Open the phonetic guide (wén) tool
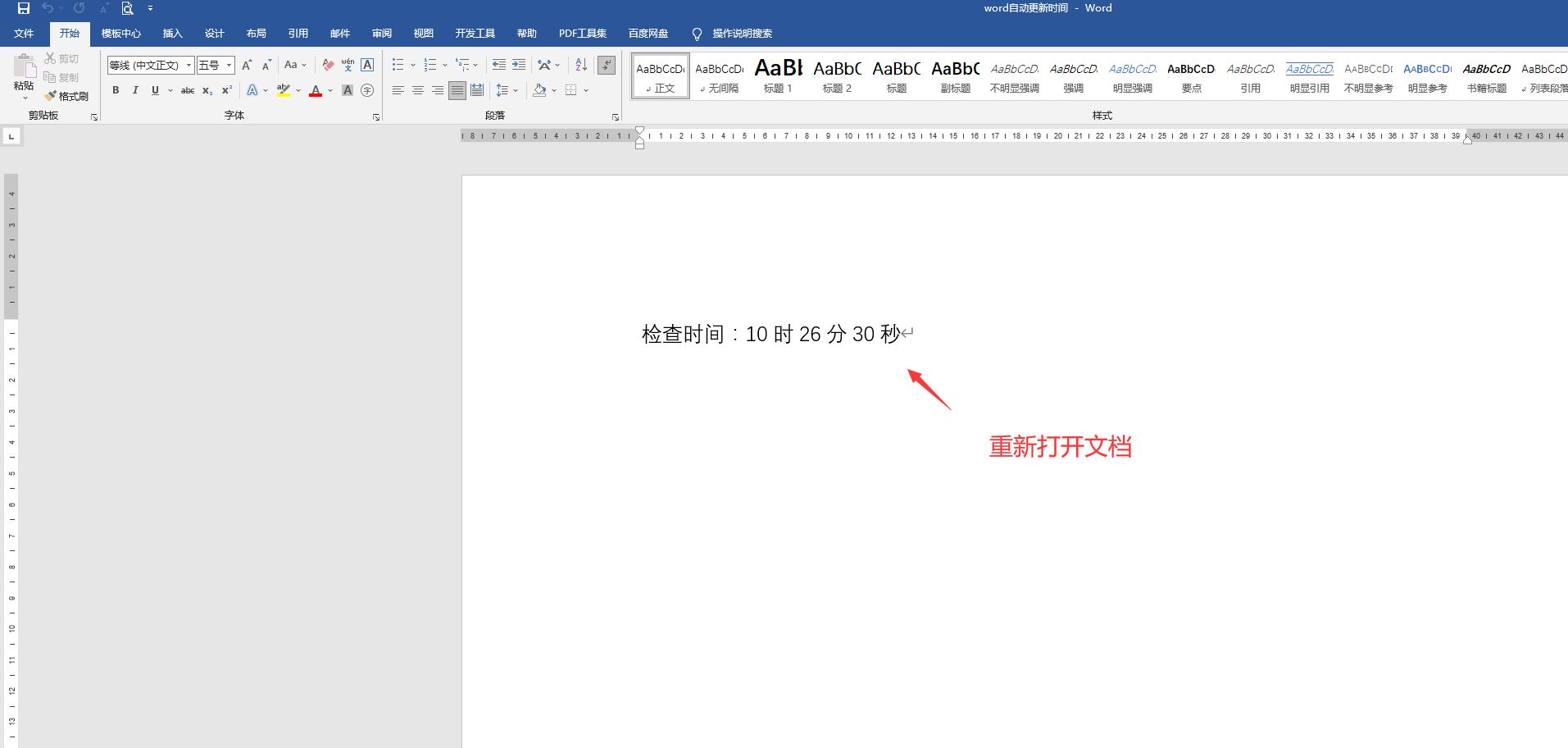 [348, 65]
